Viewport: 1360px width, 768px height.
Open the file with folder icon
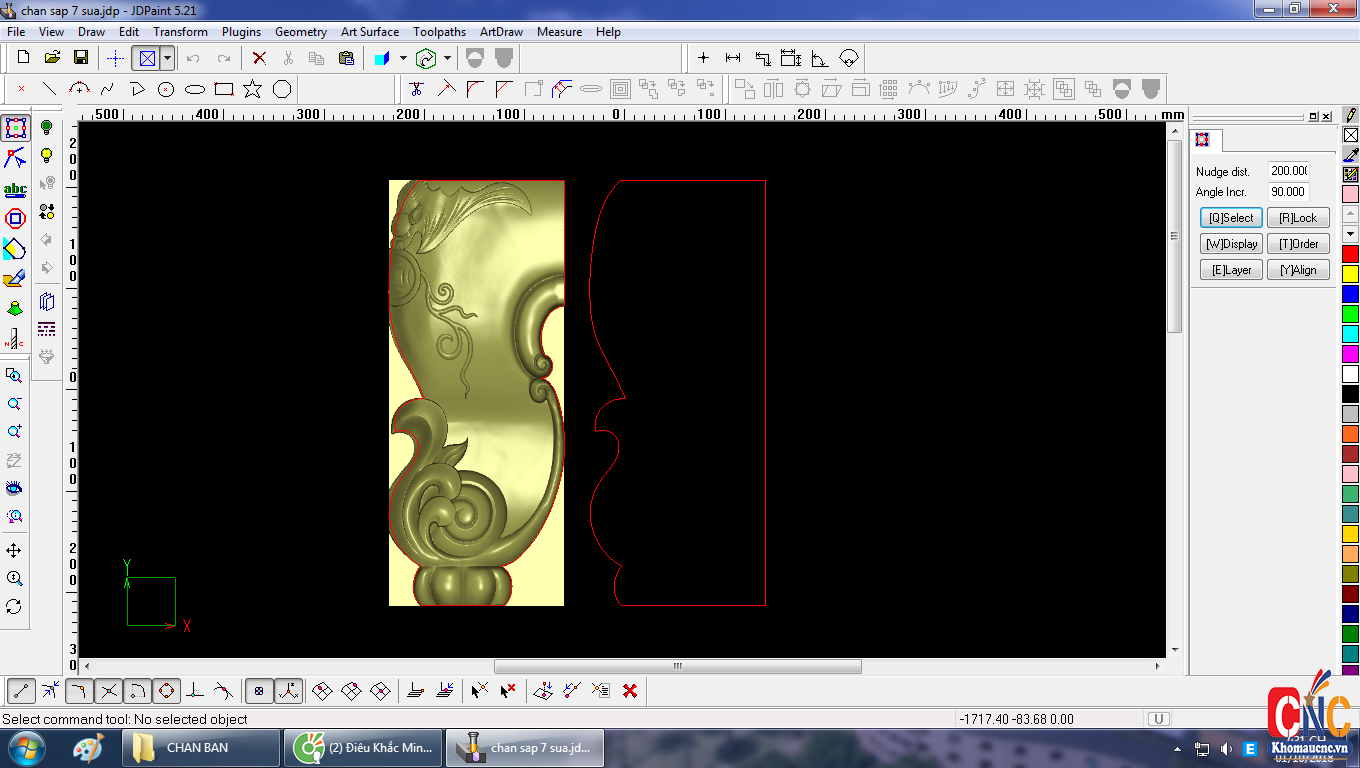click(x=53, y=58)
